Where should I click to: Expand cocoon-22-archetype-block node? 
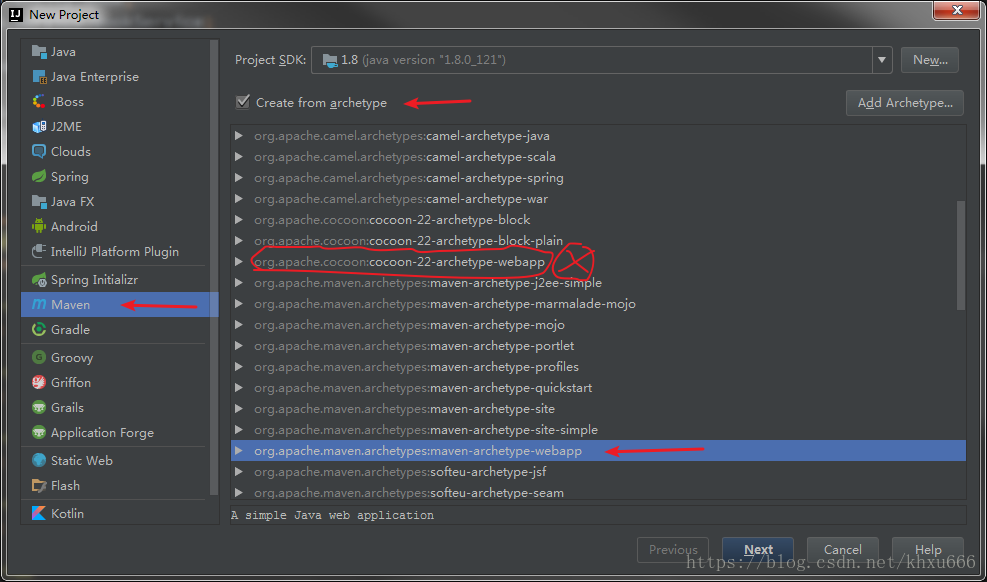coord(239,220)
